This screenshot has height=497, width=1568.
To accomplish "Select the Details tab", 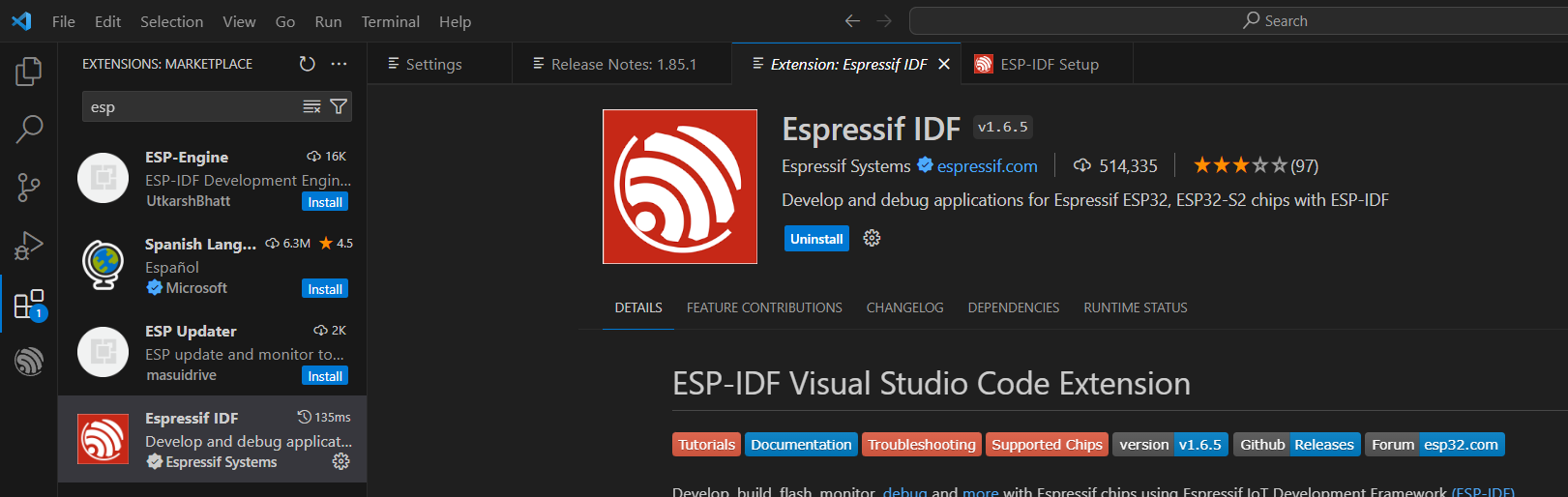I will point(638,307).
